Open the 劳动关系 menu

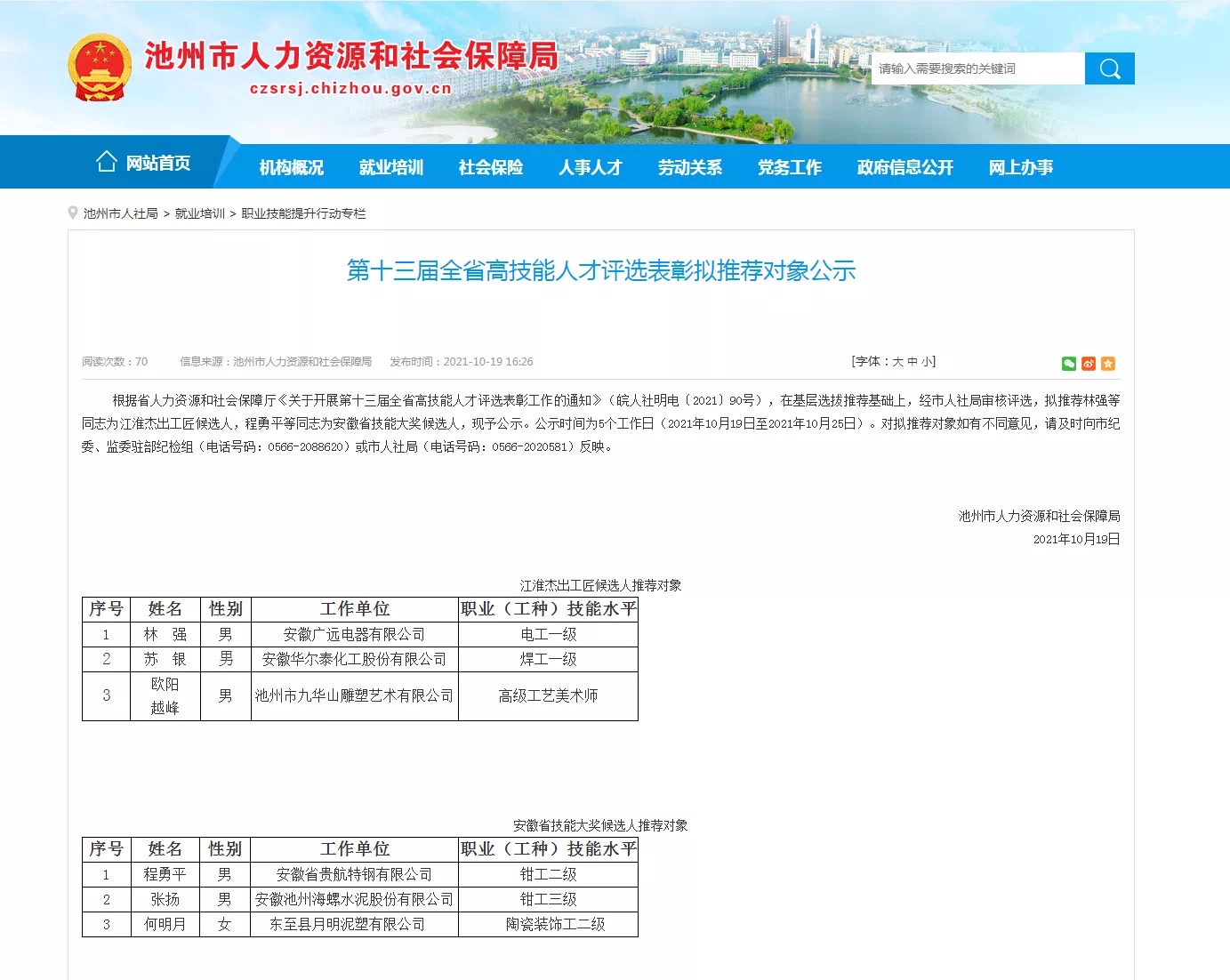tap(690, 167)
